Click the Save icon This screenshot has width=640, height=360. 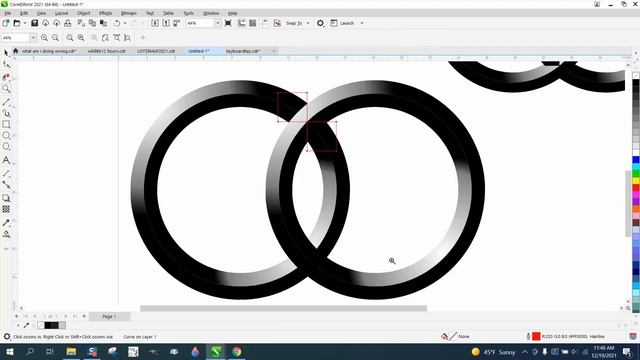pyautogui.click(x=34, y=23)
